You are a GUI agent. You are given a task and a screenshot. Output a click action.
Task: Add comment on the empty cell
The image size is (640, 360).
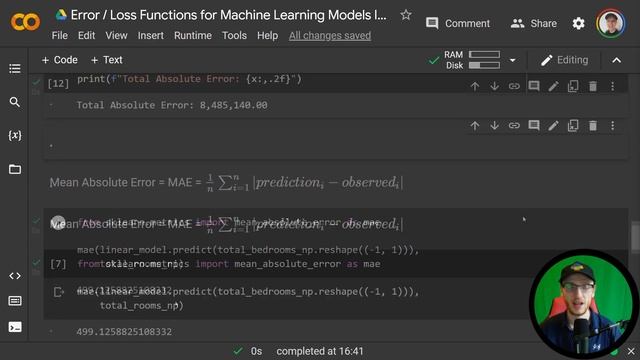coord(534,126)
